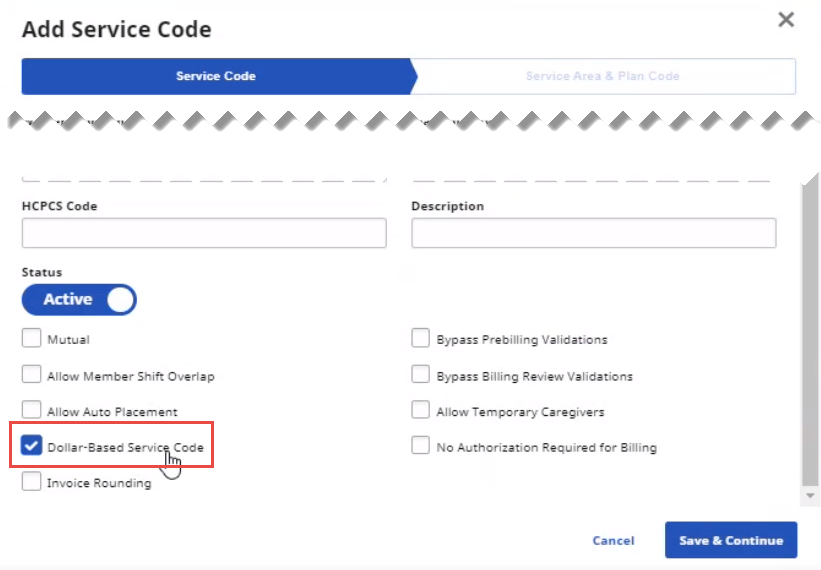Image resolution: width=821 pixels, height=570 pixels.
Task: Enable Allow Auto Placement checkbox
Action: point(32,411)
